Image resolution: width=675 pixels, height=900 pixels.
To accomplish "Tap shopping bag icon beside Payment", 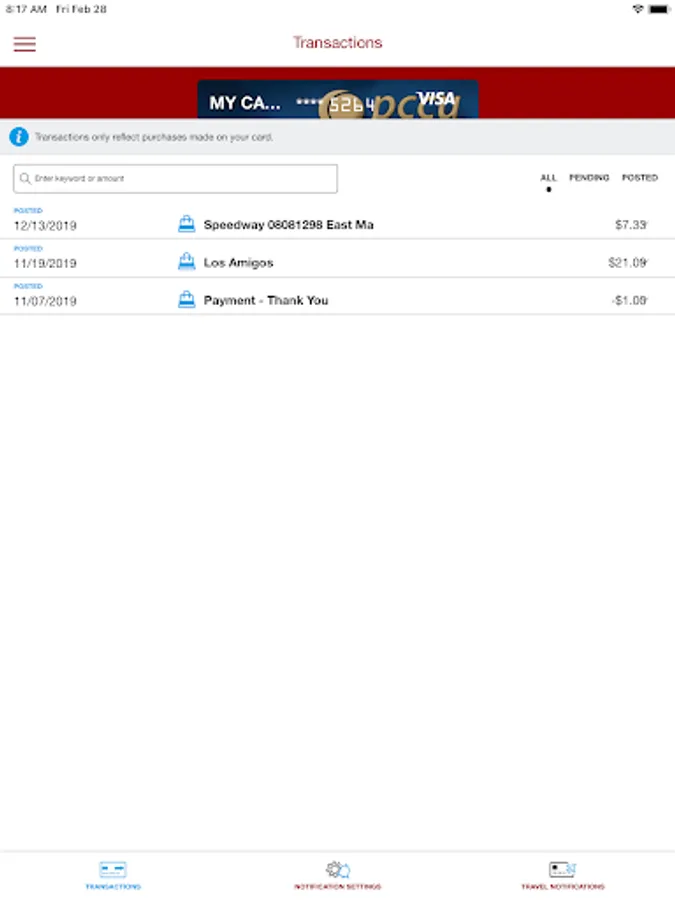I will (x=187, y=300).
